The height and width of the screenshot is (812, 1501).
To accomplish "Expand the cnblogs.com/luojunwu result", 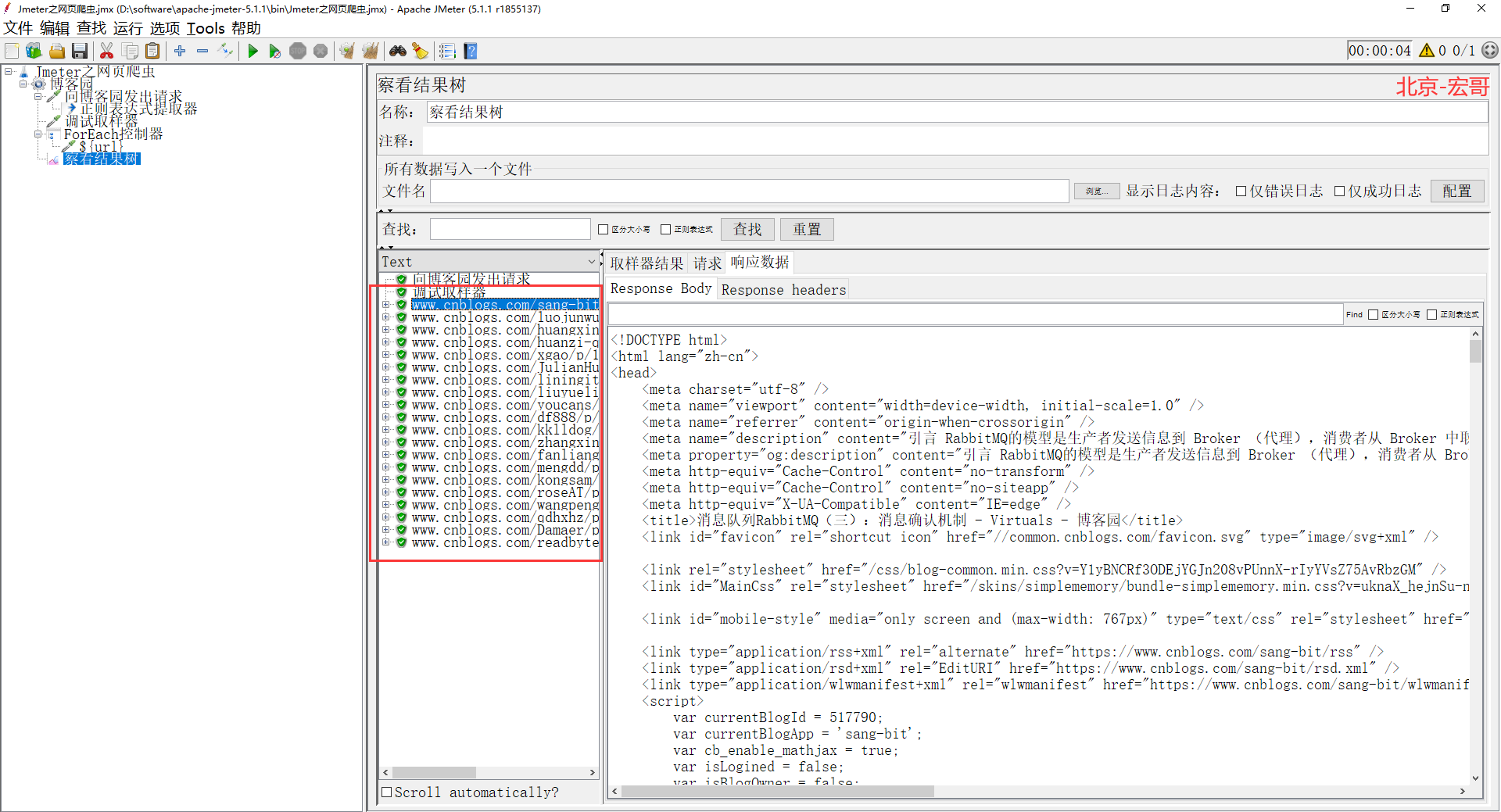I will (x=385, y=317).
